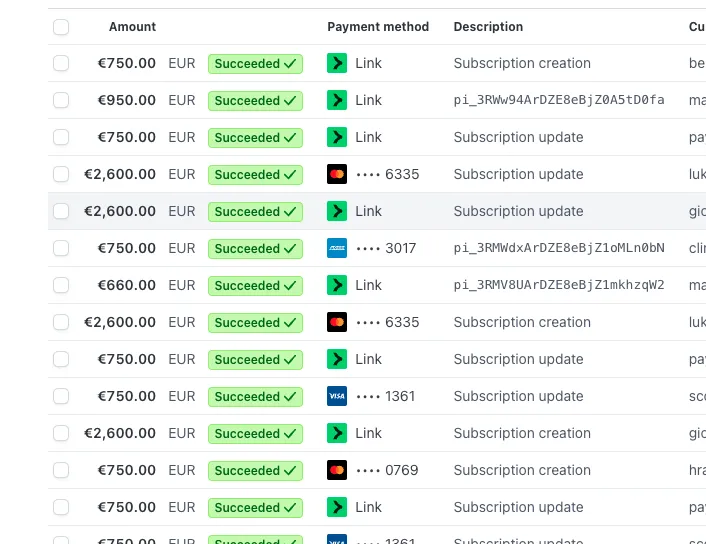Click Mastercard icon on 6335 Subscription creation row
Screen dimensions: 706x544
tap(337, 322)
